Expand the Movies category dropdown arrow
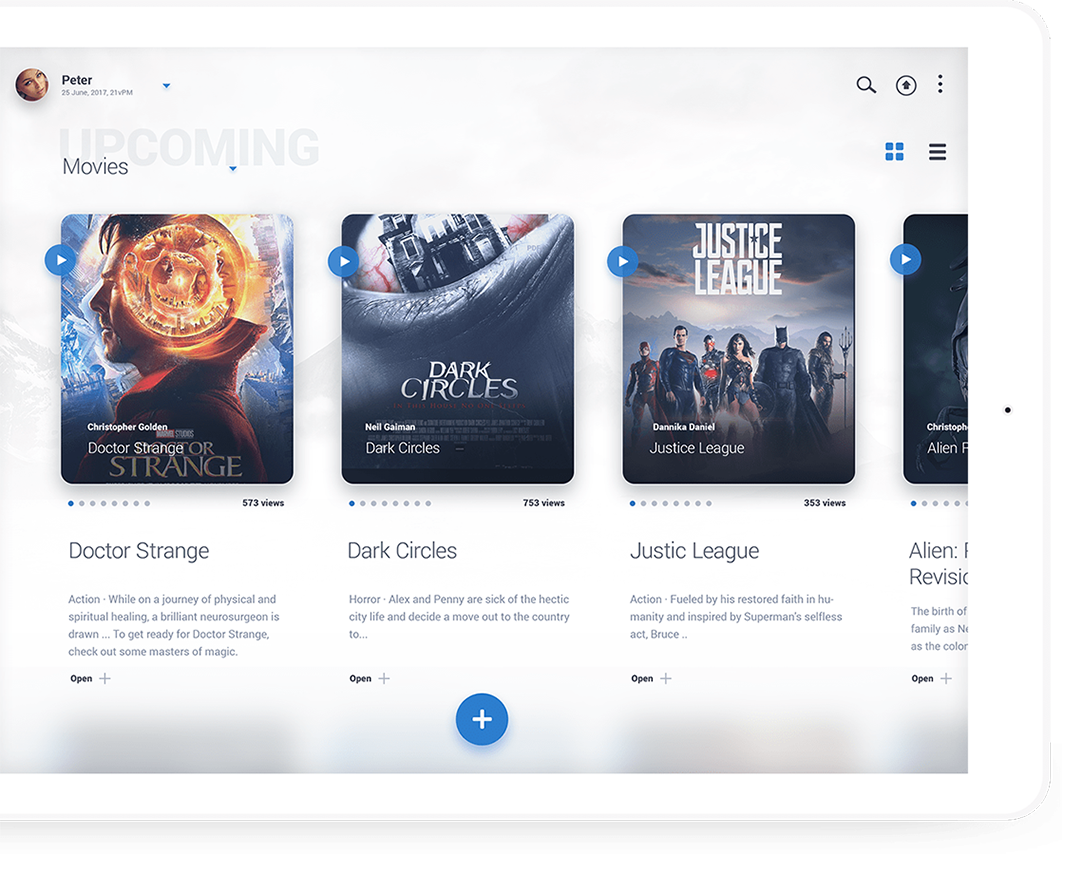This screenshot has height=874, width=1082. coord(233,168)
